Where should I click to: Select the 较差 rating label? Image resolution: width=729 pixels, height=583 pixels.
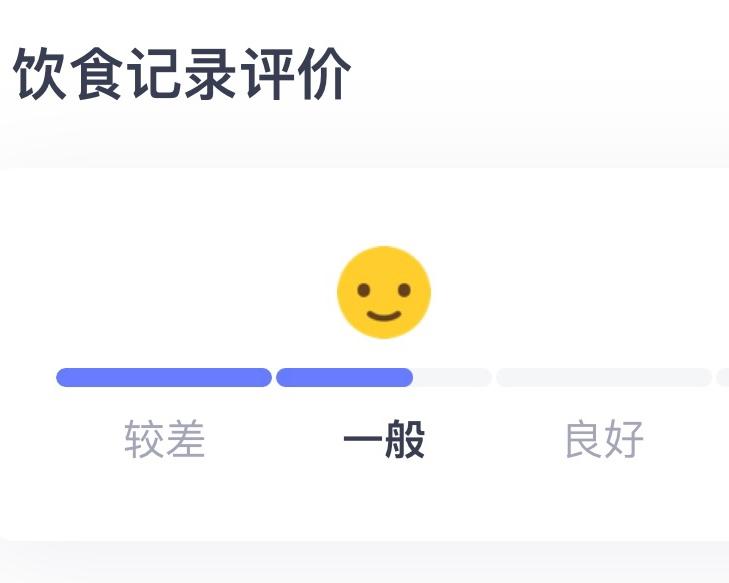[165, 440]
